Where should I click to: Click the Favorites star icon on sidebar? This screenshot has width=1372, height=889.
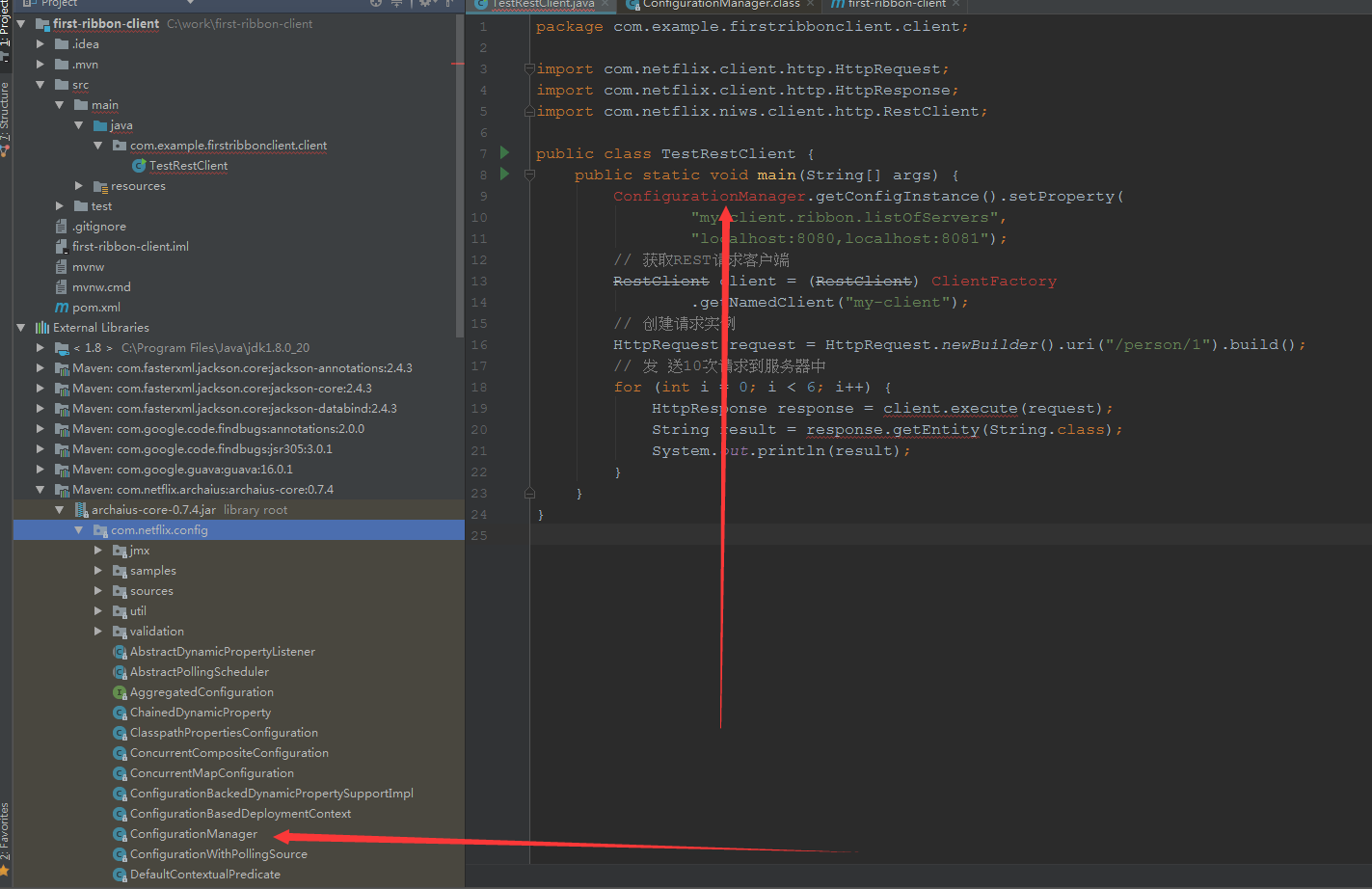click(5, 872)
